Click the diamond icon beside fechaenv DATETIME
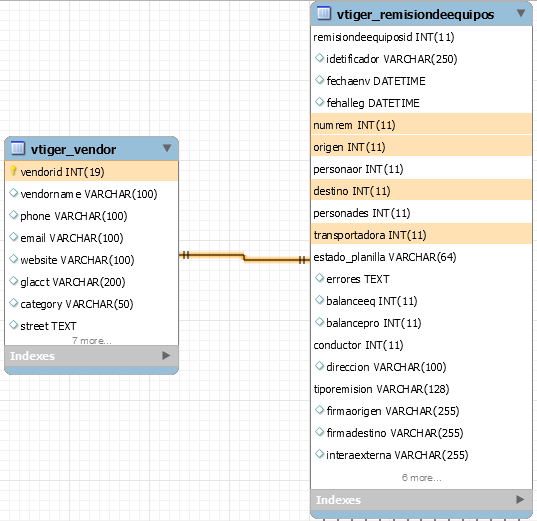 tap(319, 80)
